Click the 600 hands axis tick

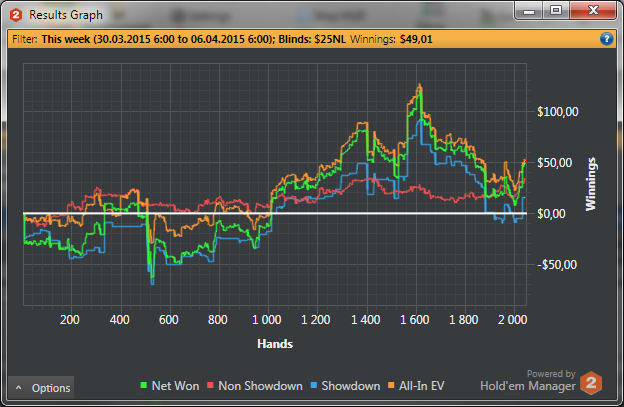(x=168, y=320)
